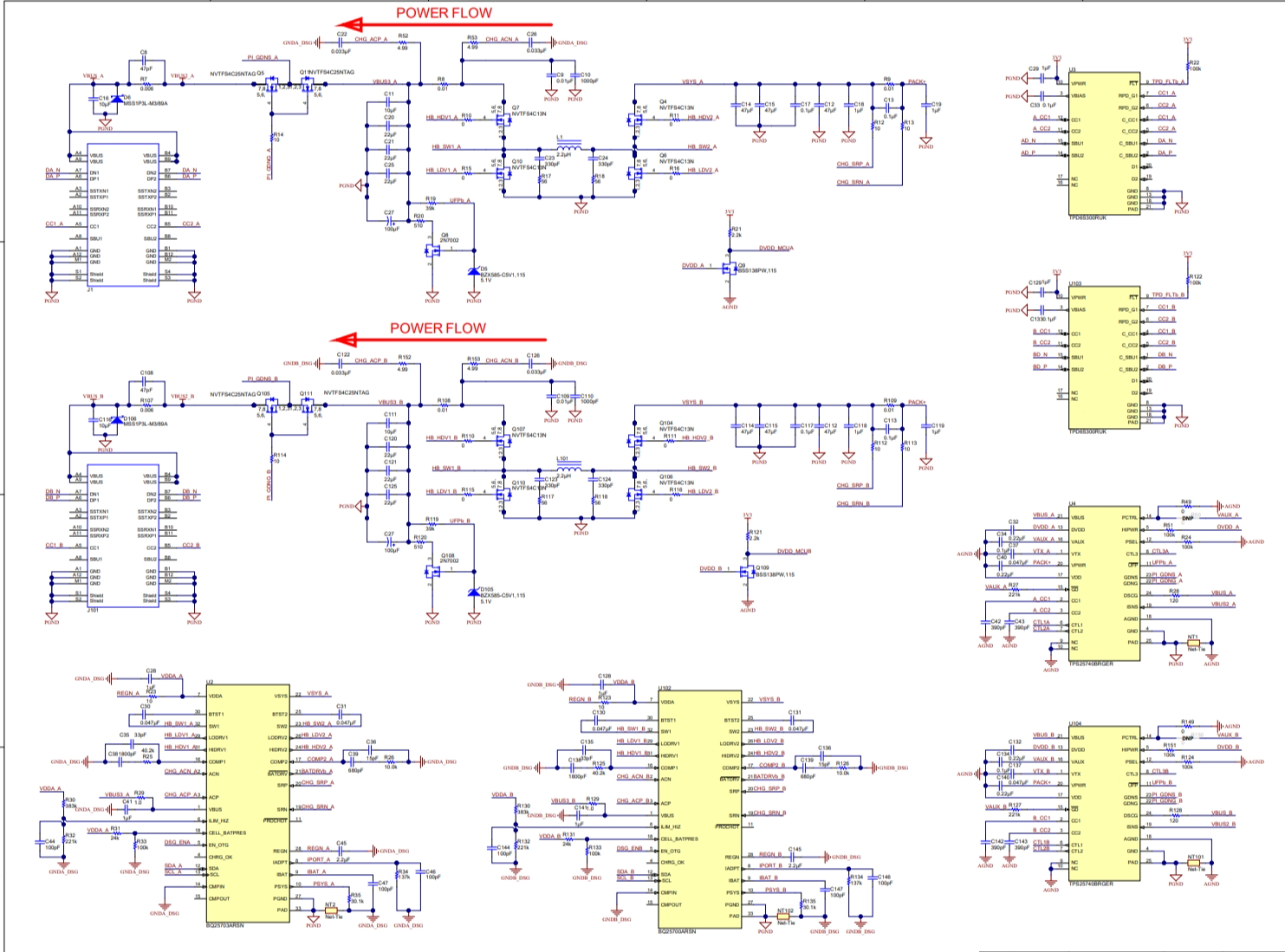
Task: Click the DSG_ENA net label
Action: [177, 842]
